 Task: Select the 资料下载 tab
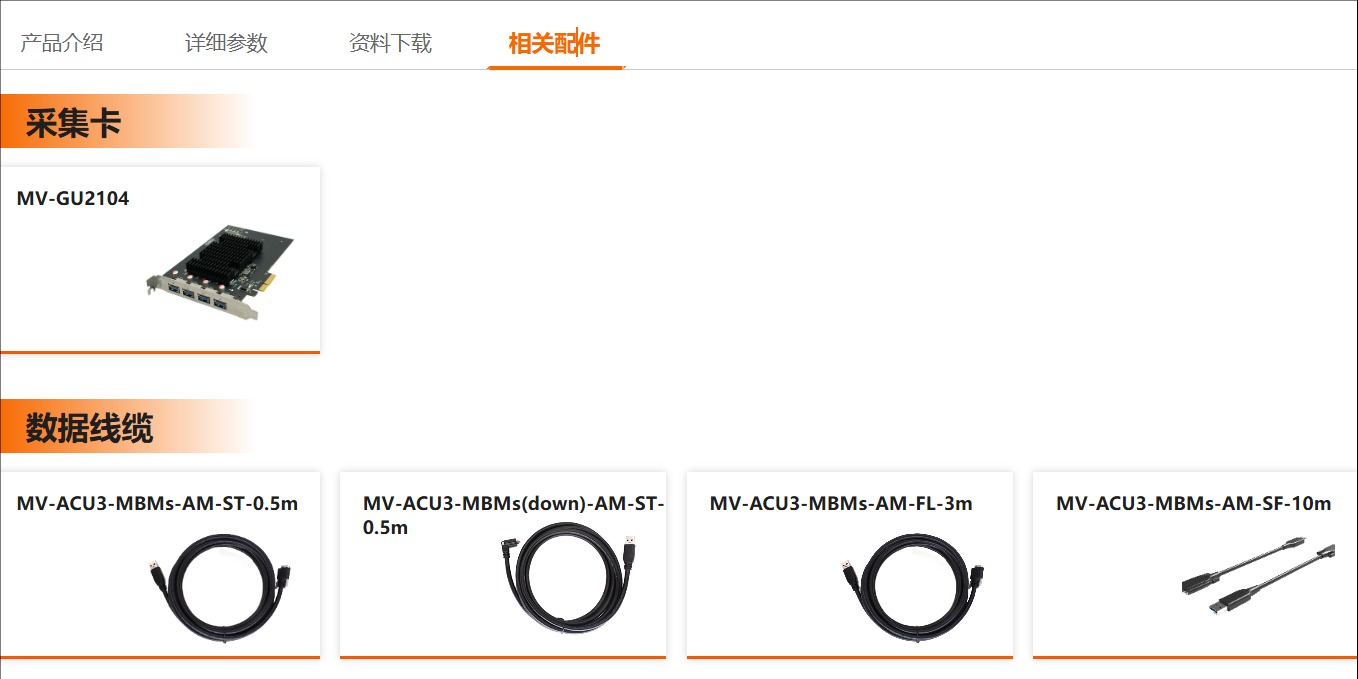[x=390, y=43]
